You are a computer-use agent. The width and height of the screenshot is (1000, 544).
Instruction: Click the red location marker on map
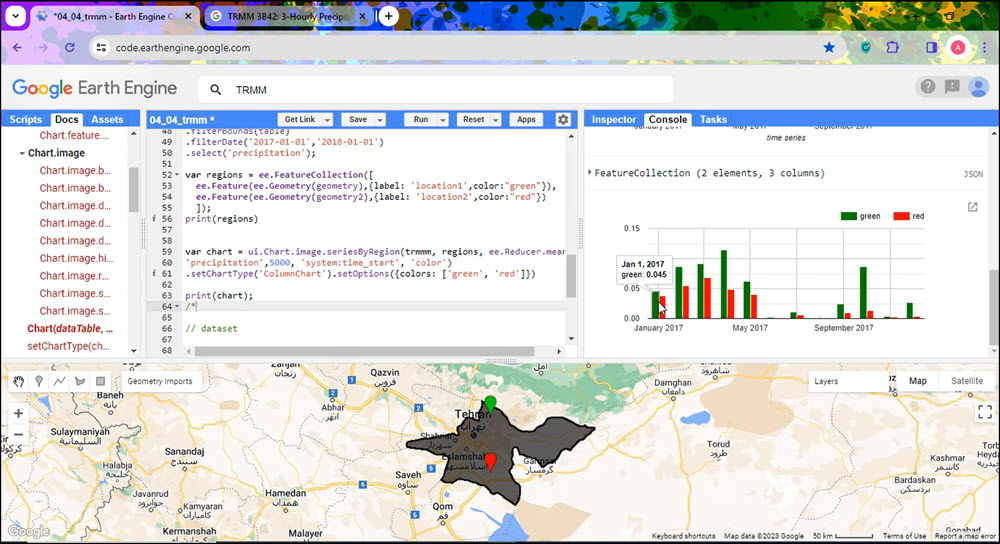point(490,461)
